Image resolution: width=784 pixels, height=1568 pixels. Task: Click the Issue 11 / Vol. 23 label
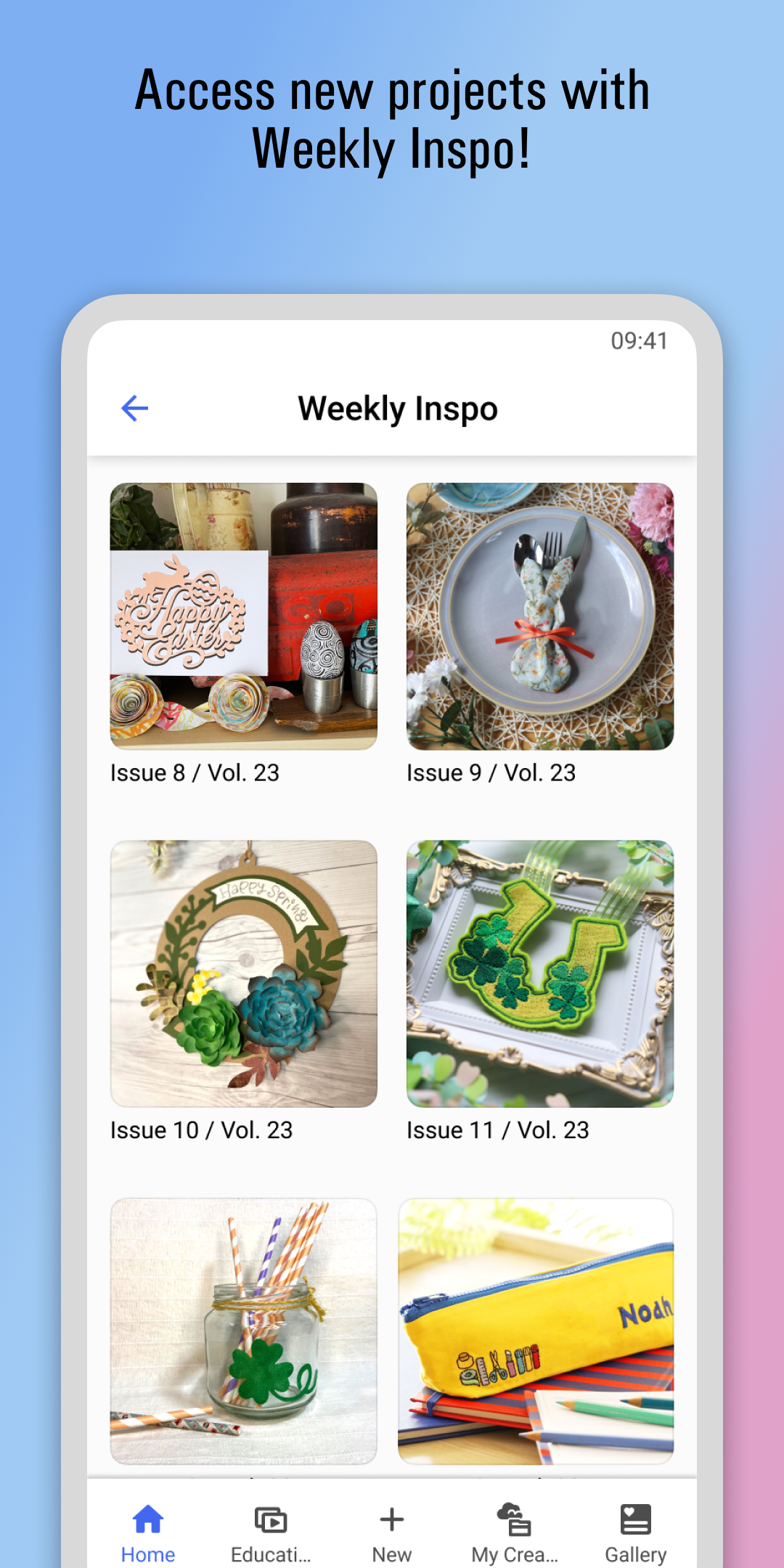click(x=497, y=1130)
